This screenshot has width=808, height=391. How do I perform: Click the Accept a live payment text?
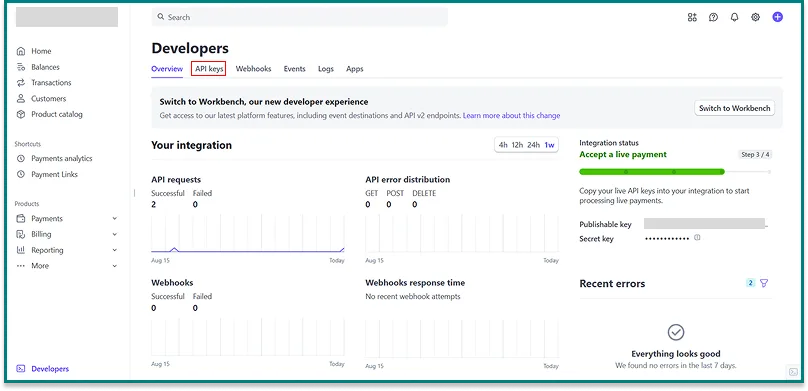(622, 155)
